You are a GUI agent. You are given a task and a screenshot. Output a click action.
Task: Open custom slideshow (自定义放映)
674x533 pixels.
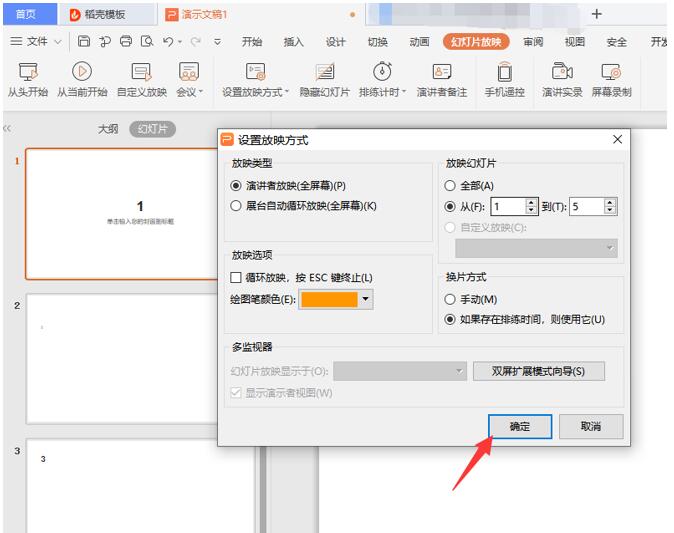[x=141, y=80]
